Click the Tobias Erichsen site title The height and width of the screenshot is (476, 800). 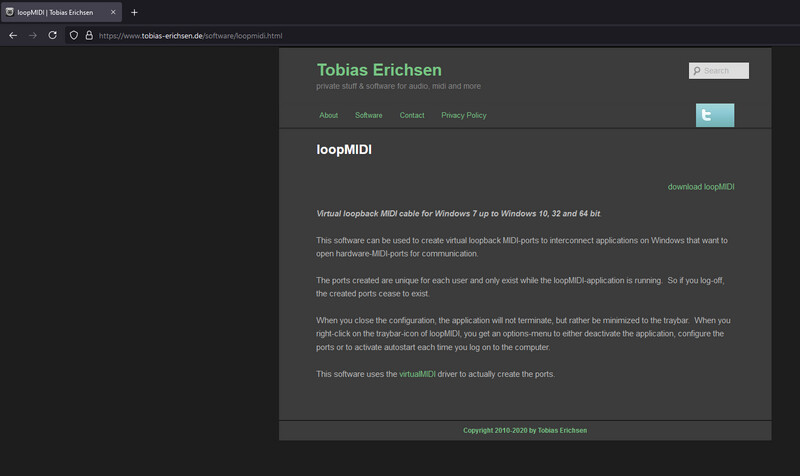[379, 70]
